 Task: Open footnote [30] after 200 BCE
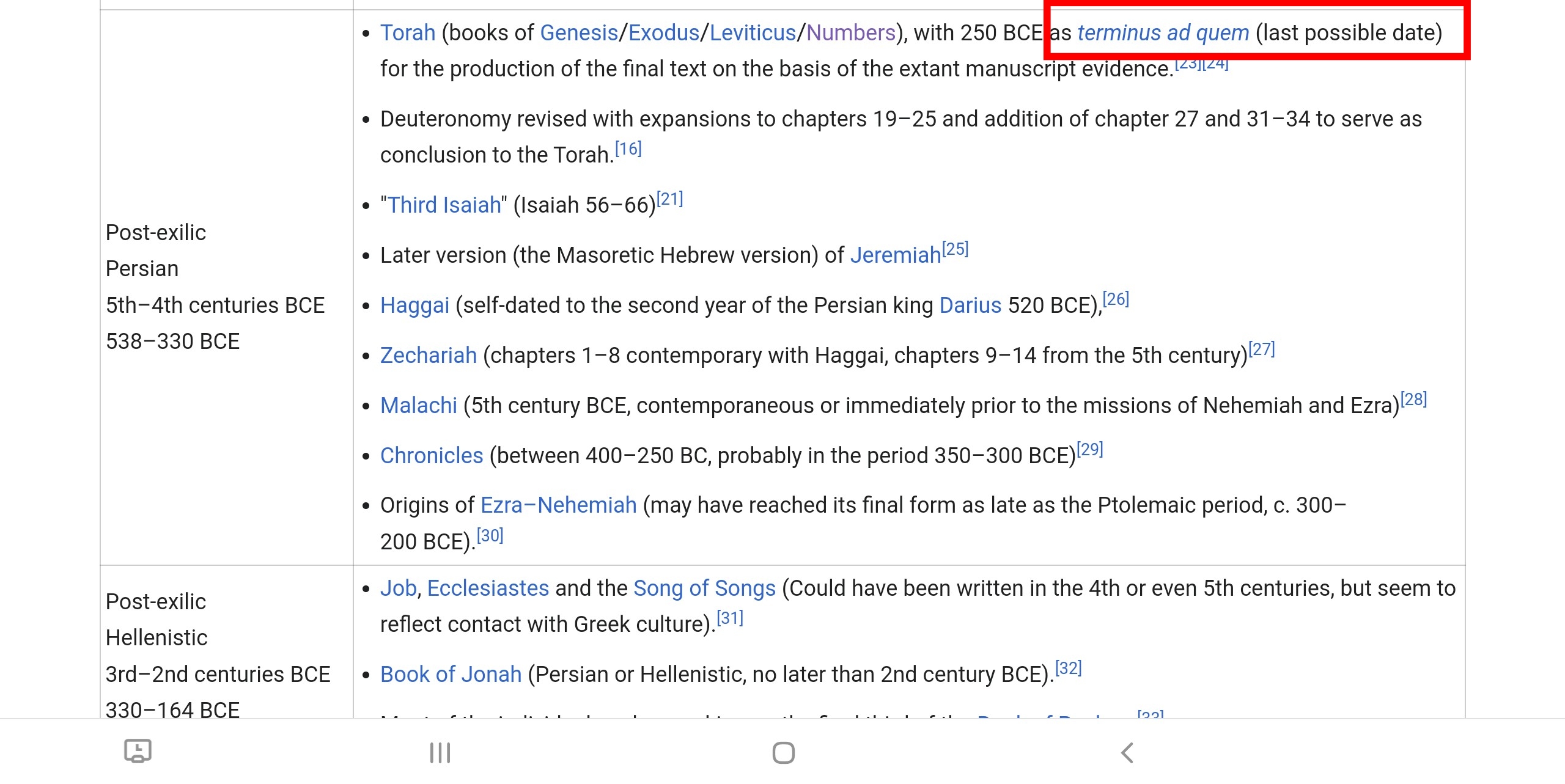point(490,535)
